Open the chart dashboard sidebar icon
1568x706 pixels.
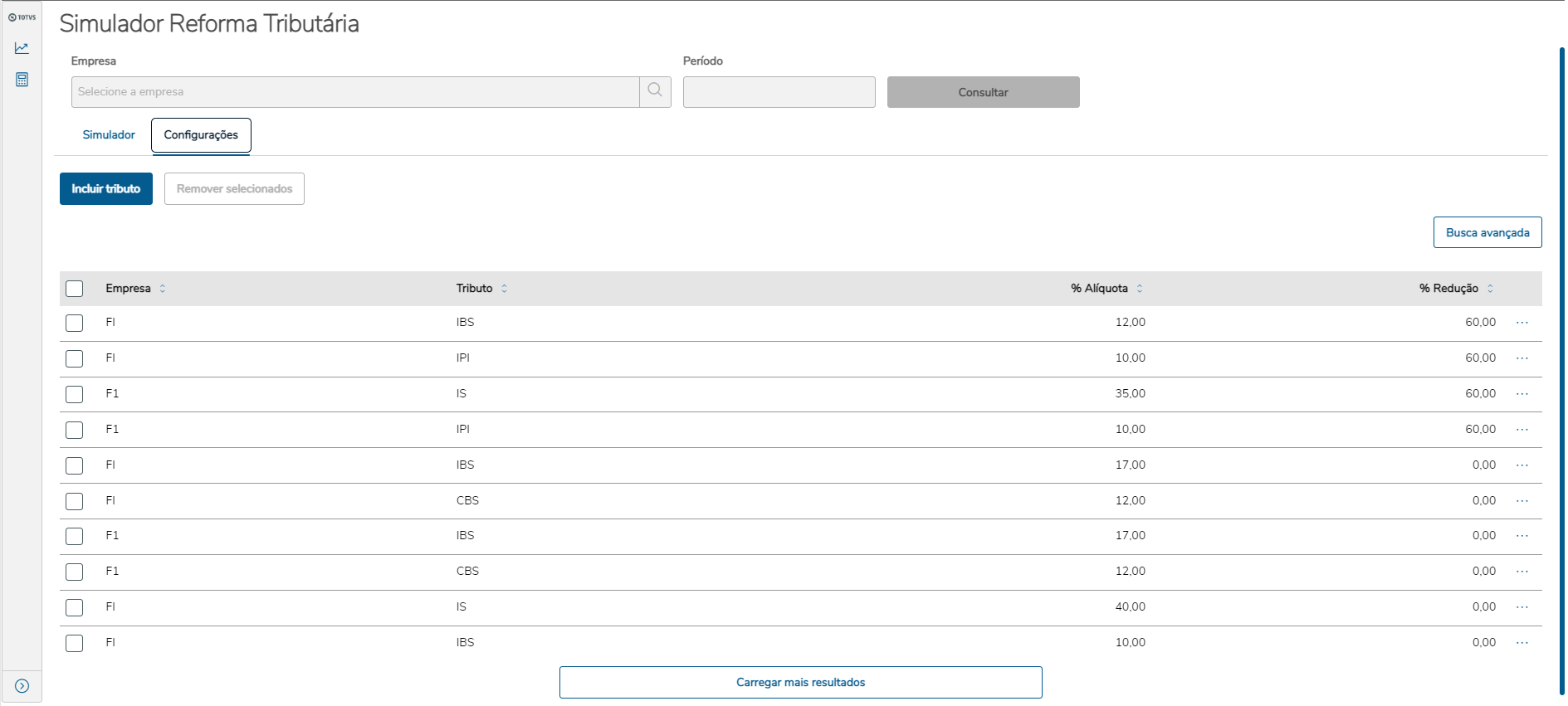pyautogui.click(x=22, y=49)
